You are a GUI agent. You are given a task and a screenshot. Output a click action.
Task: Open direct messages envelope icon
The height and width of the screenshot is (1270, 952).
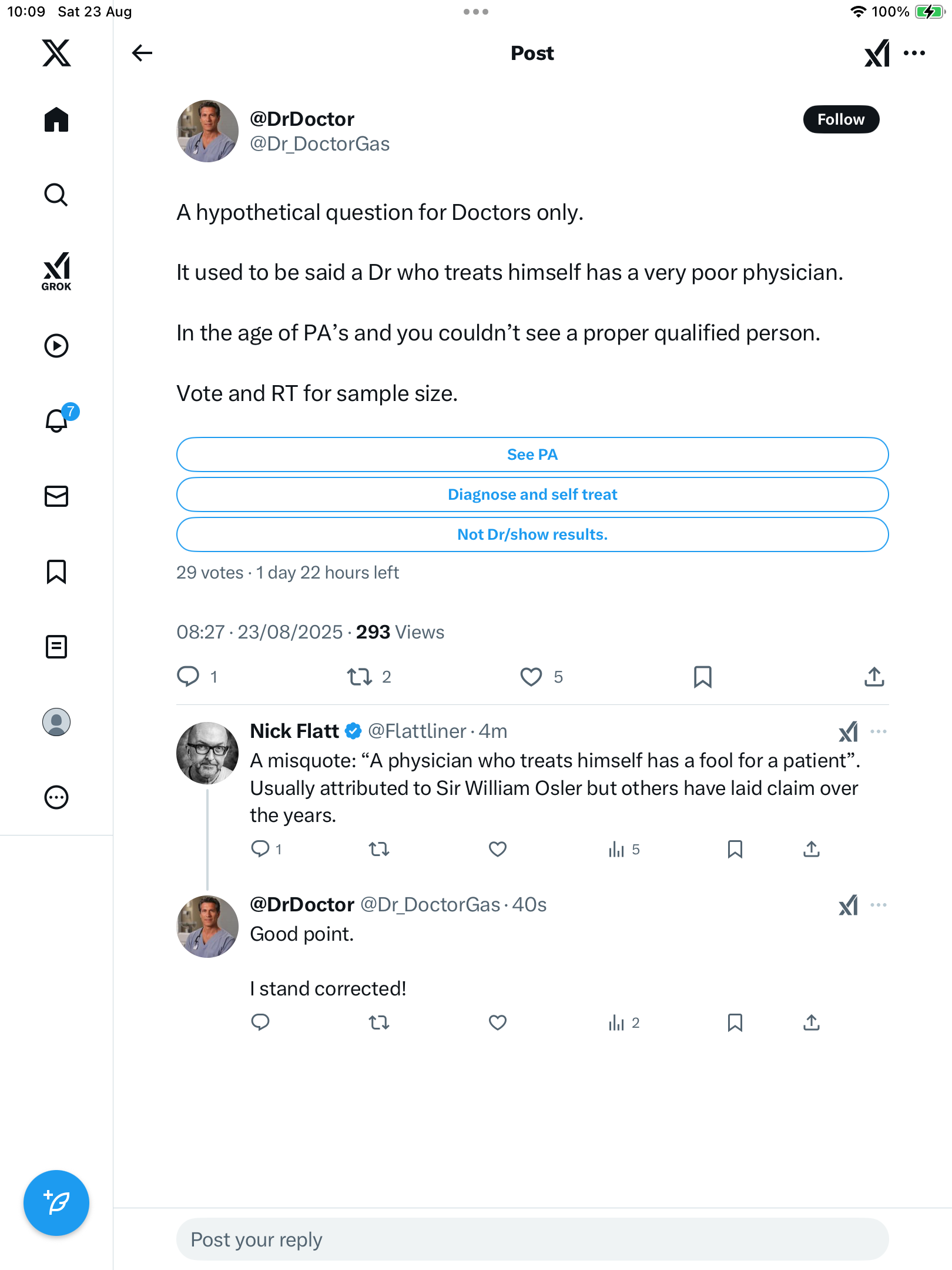56,496
